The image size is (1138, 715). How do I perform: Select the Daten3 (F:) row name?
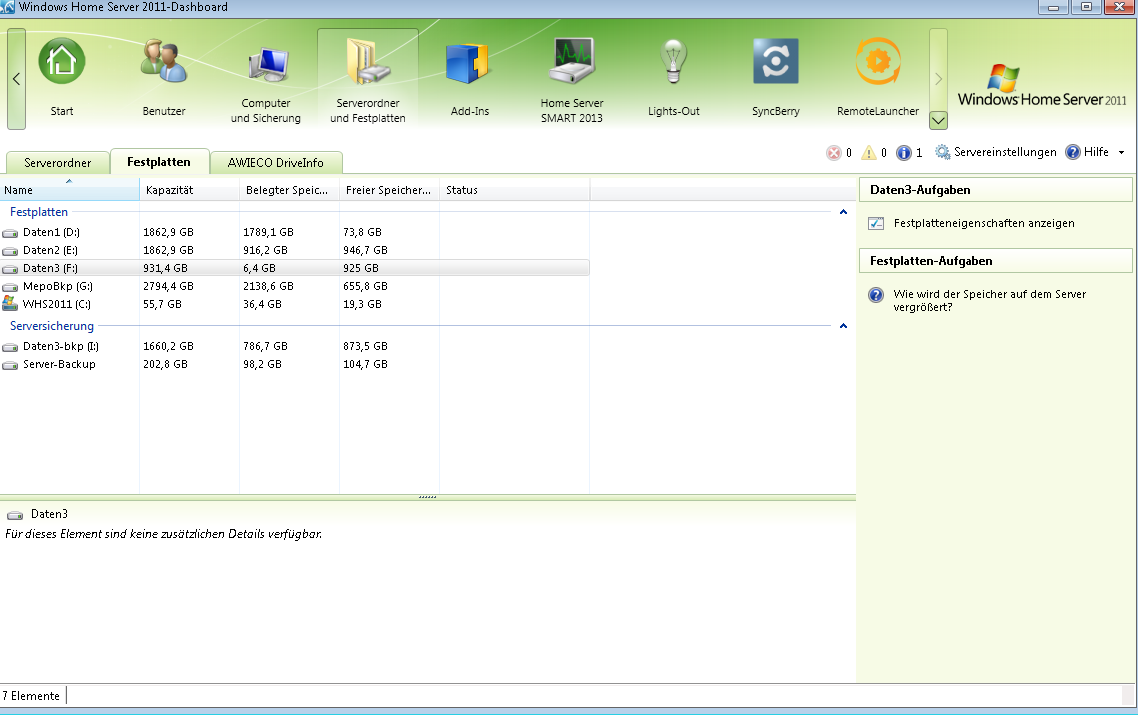click(x=50, y=269)
